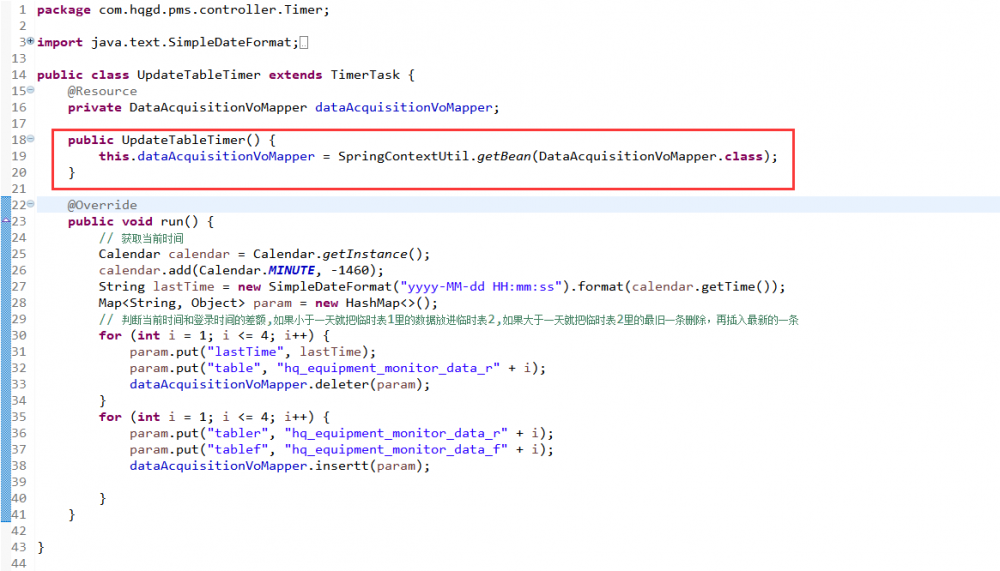Click the class name UpdateTableTimer on line 14

(x=198, y=75)
